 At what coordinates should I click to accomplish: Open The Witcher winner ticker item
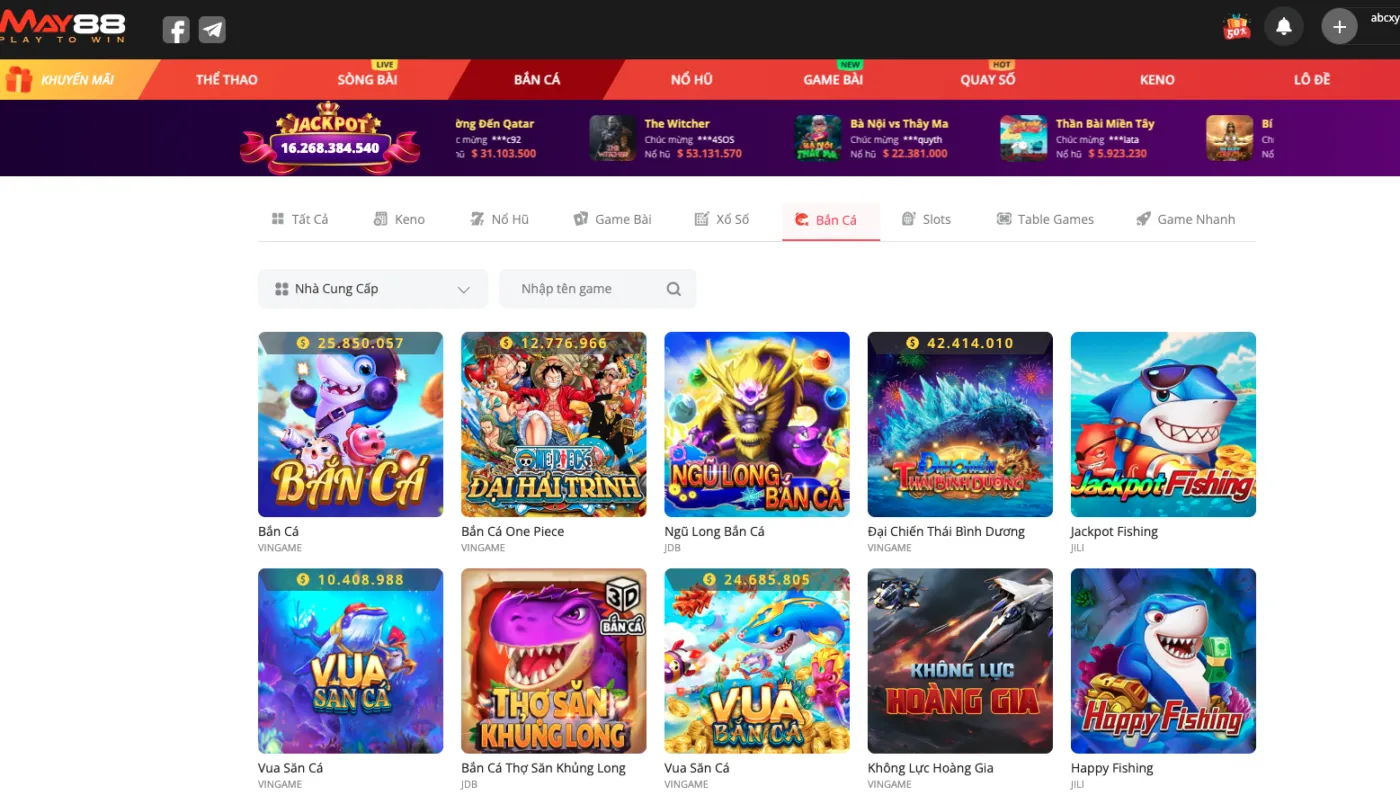(x=666, y=139)
